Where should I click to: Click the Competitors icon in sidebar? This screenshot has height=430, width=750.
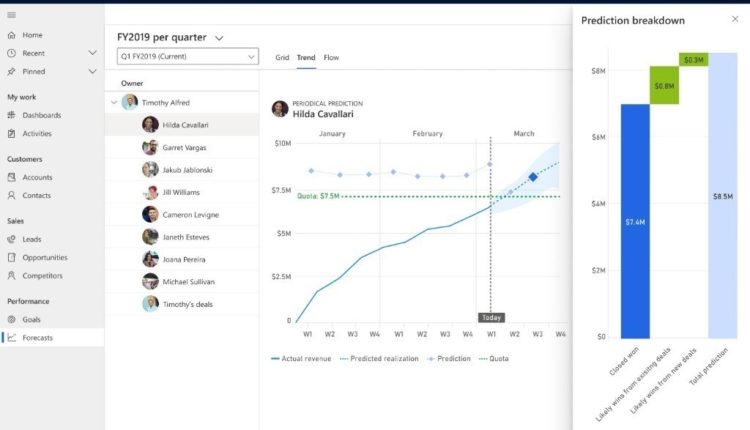coord(11,275)
